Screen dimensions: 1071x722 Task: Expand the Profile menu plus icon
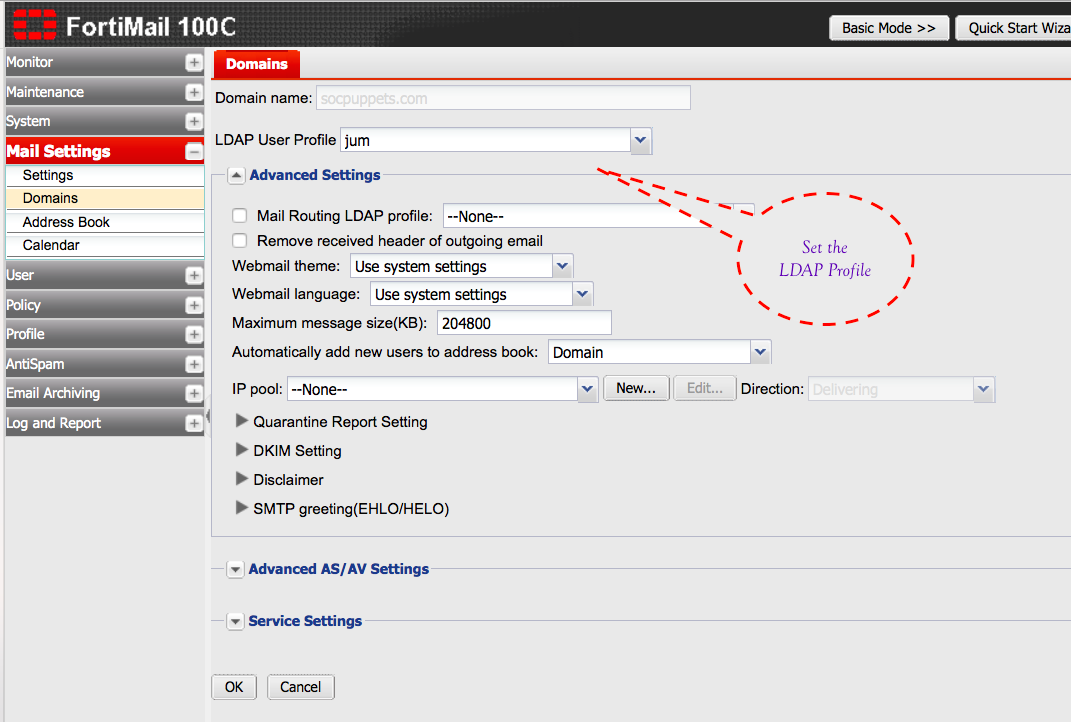click(194, 335)
